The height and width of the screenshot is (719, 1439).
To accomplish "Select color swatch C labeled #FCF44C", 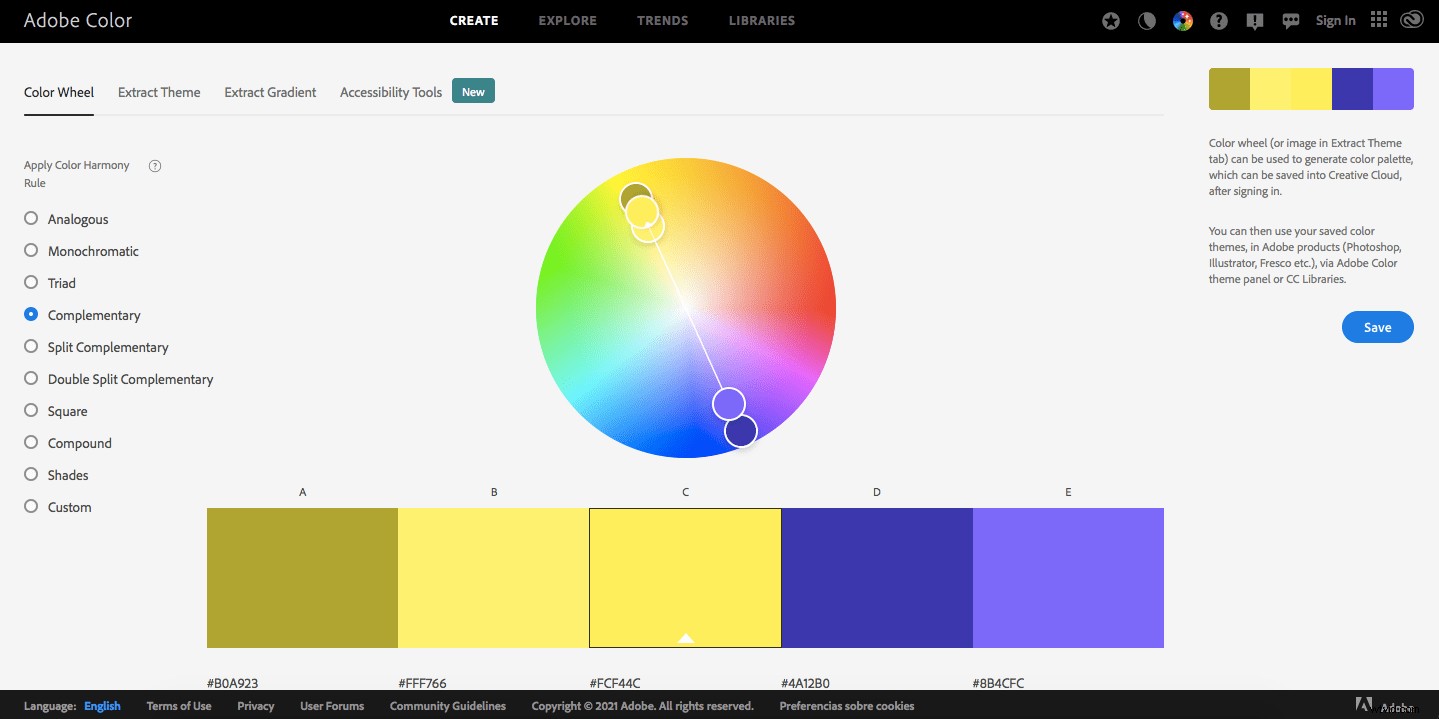I will coord(685,577).
